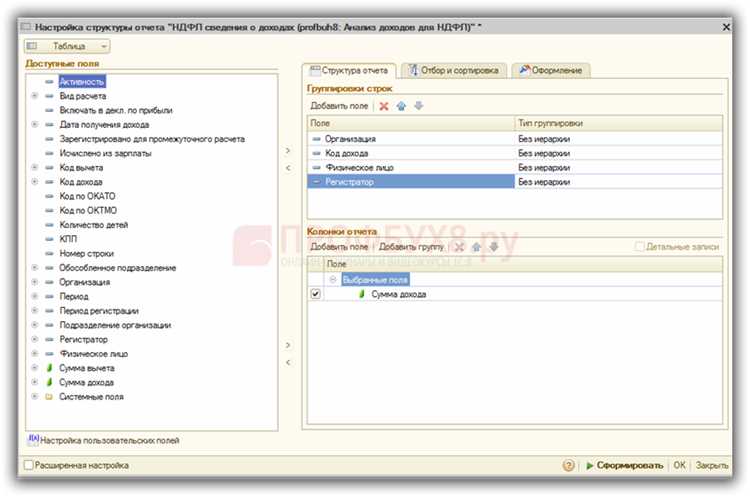Open user fields settings icon

[x=33, y=440]
